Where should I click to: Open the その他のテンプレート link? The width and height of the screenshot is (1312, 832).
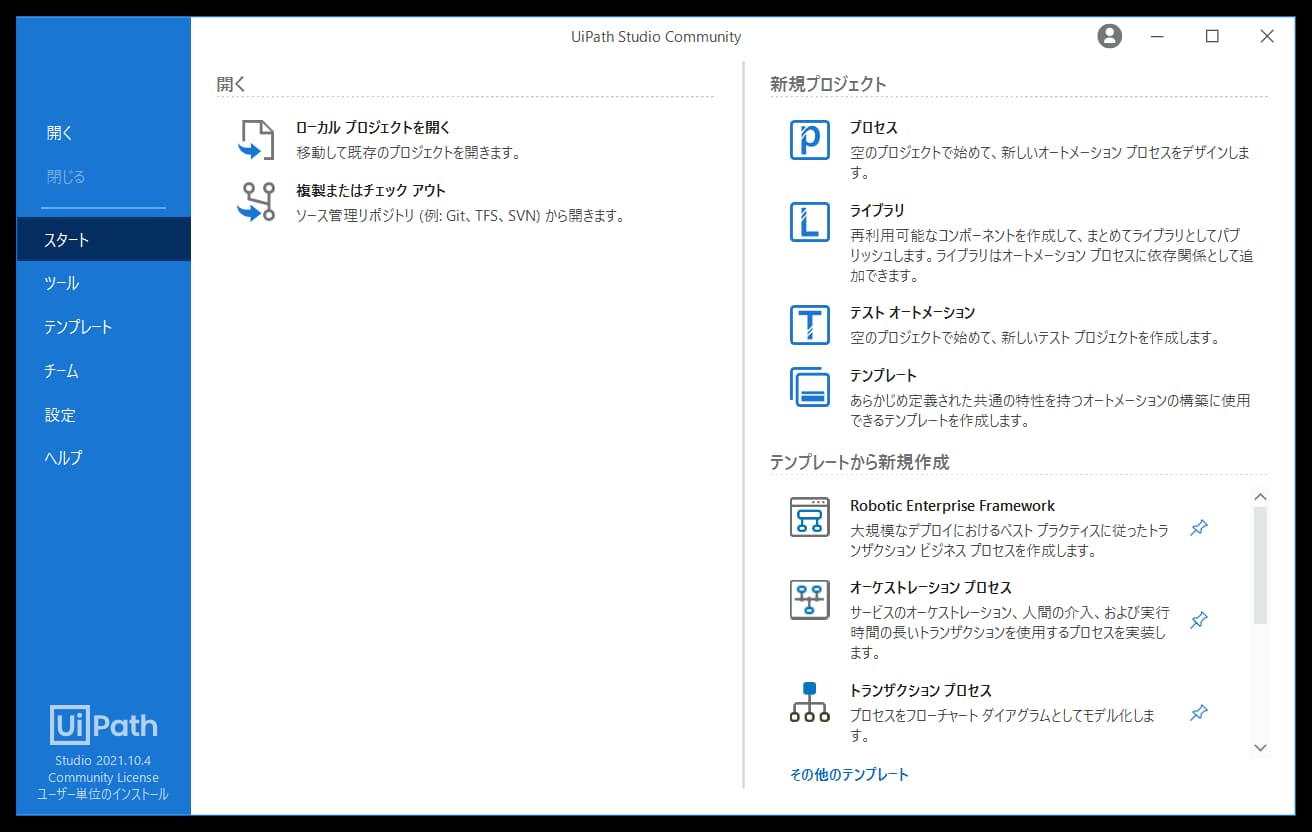[x=849, y=775]
